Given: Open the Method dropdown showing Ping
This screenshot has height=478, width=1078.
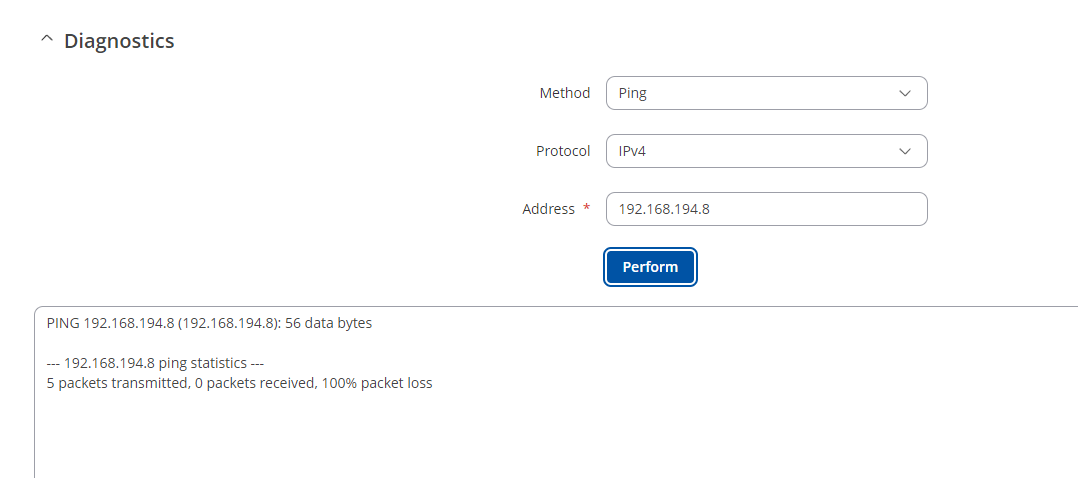Looking at the screenshot, I should [767, 93].
